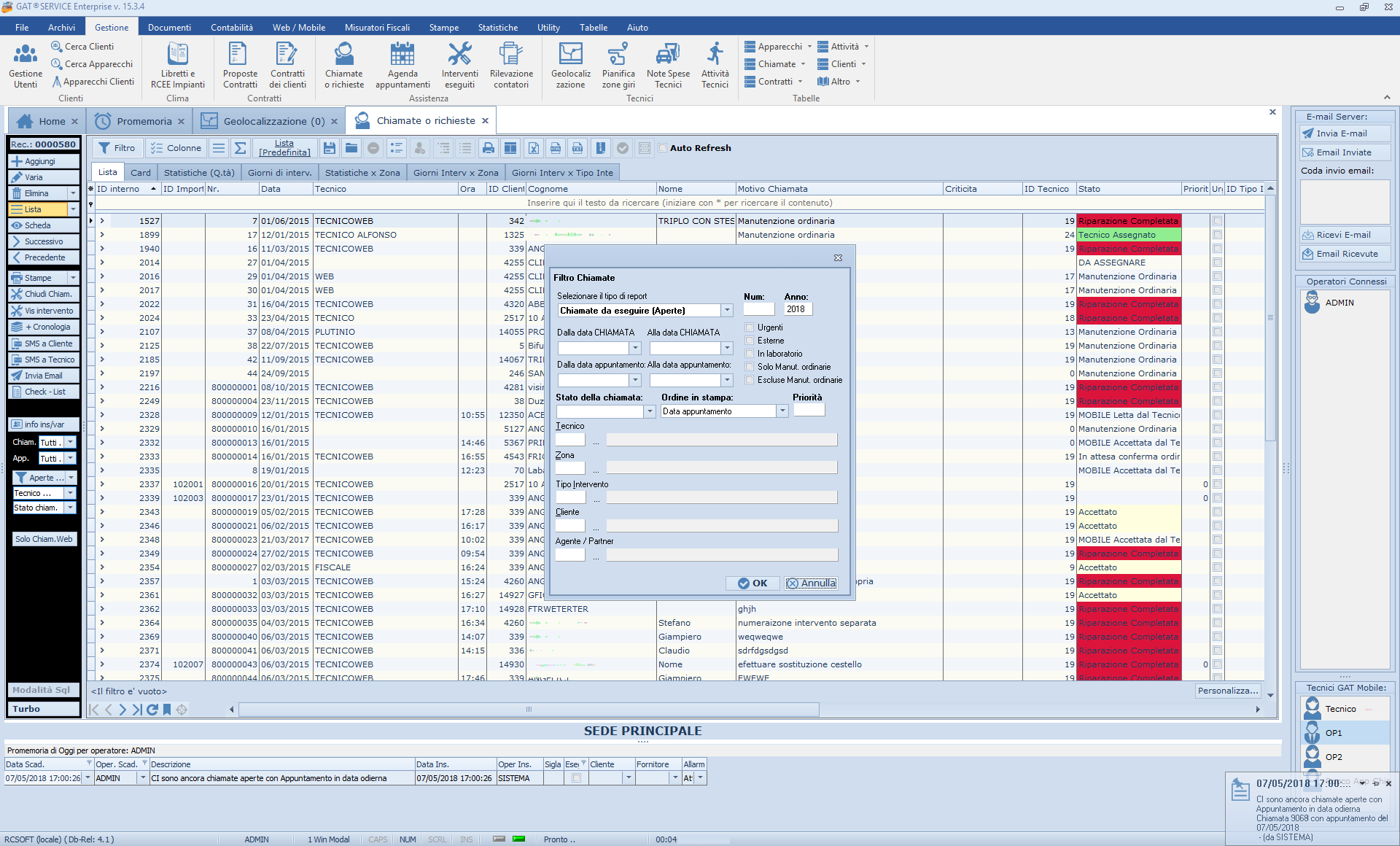The image size is (1400, 846).
Task: Open Geolocalizzazione tool
Action: [x=571, y=66]
